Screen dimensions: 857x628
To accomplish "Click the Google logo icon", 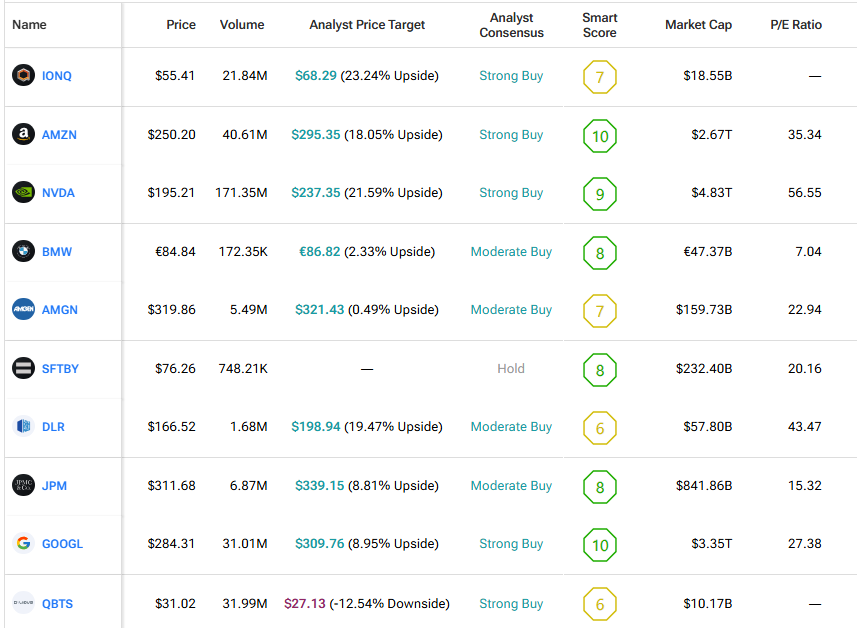I will 23,544.
